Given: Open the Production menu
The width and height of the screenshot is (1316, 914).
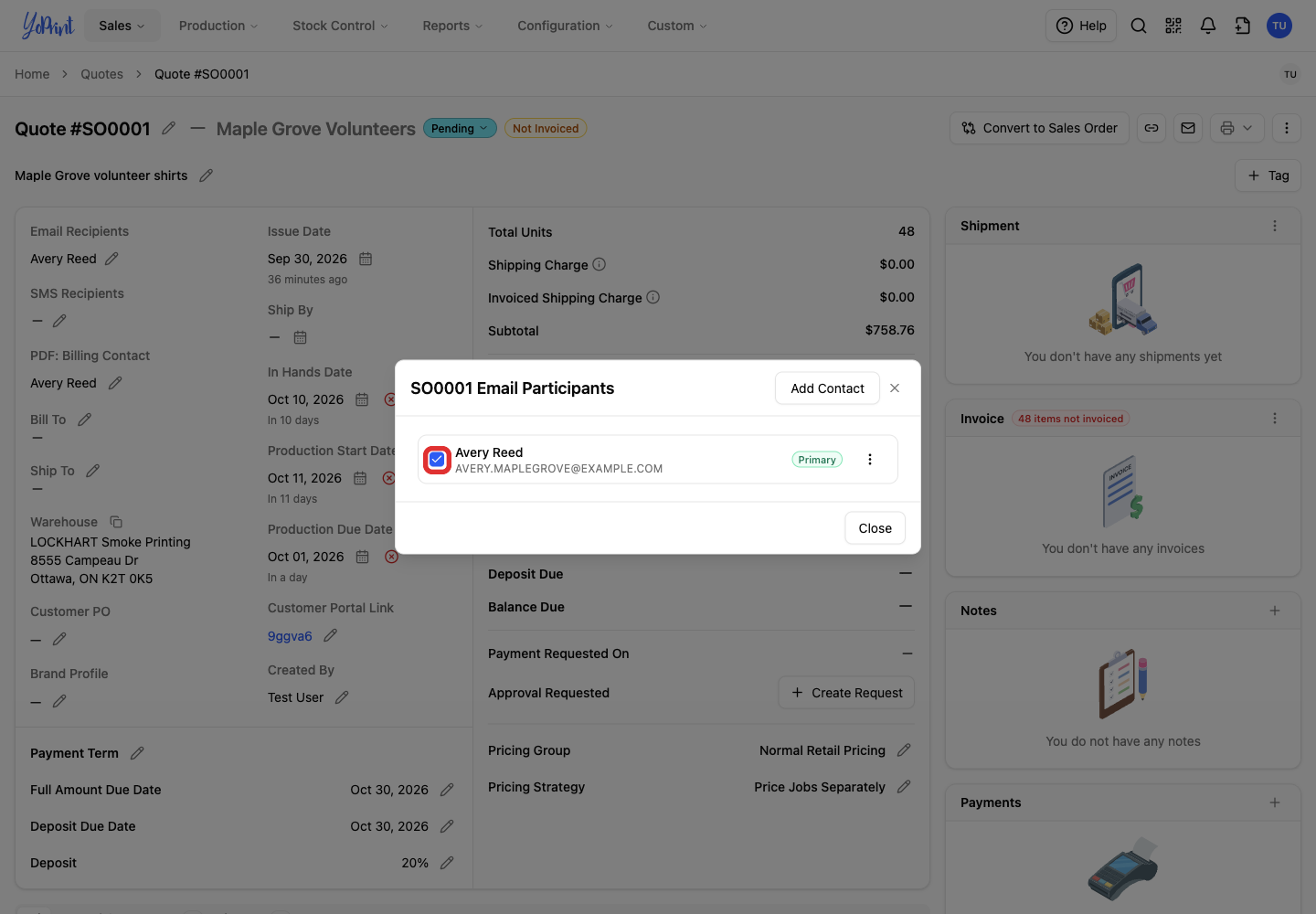Looking at the screenshot, I should 218,26.
